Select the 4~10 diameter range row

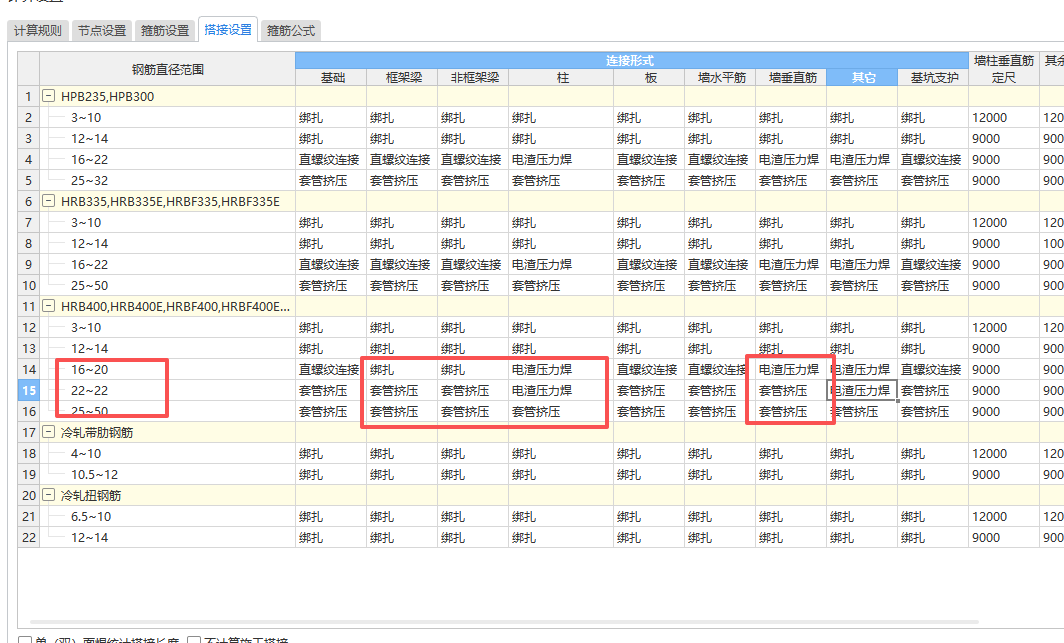(86, 454)
